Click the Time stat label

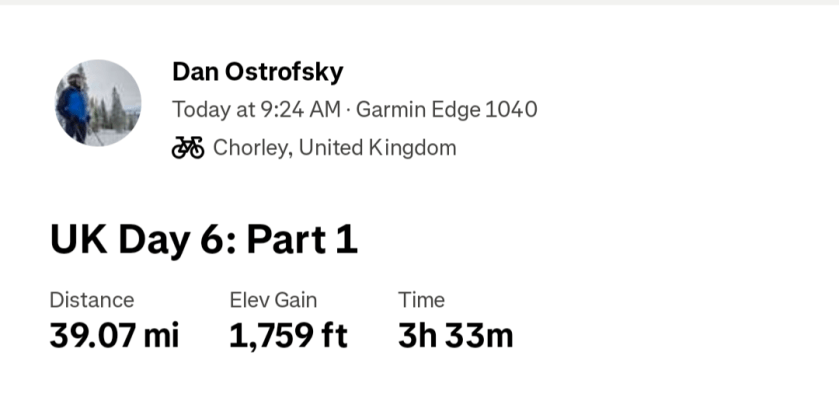coord(421,300)
